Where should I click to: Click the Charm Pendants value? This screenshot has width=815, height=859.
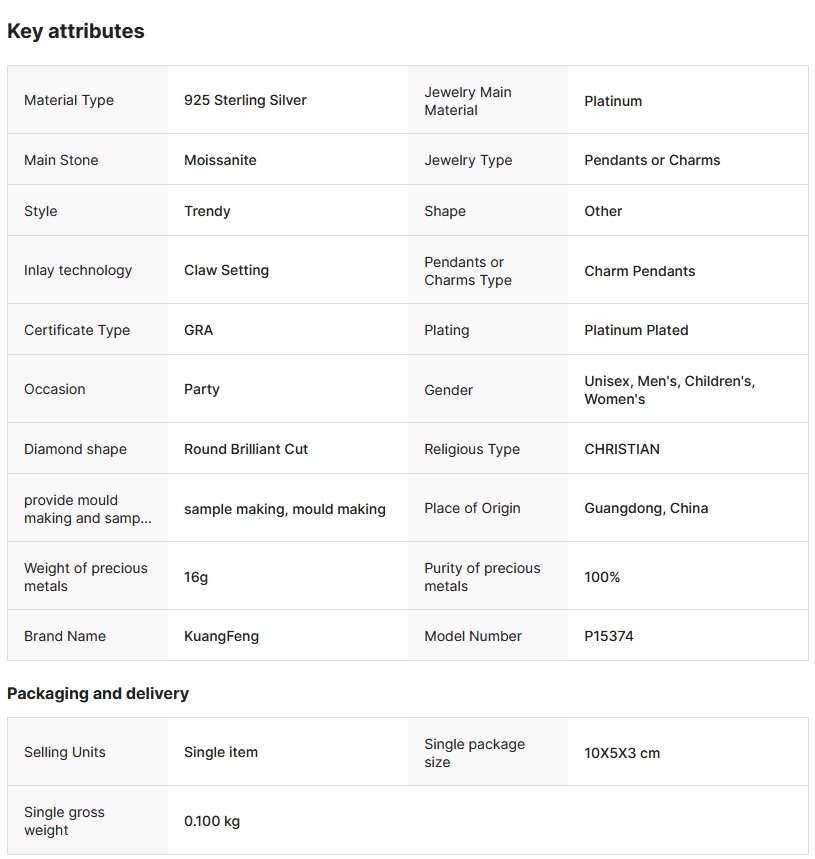click(x=640, y=271)
